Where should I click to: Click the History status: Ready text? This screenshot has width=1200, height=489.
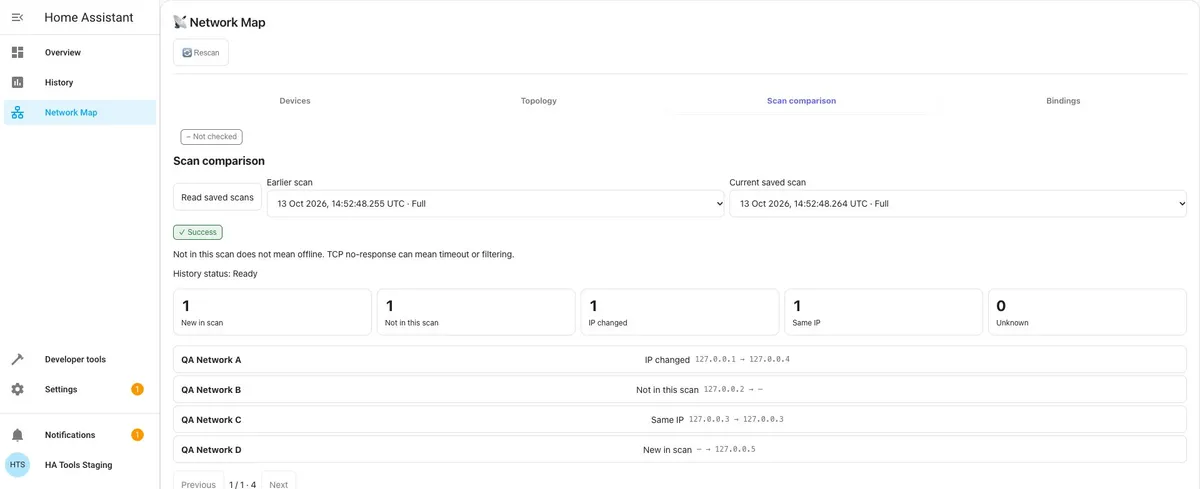coord(215,273)
